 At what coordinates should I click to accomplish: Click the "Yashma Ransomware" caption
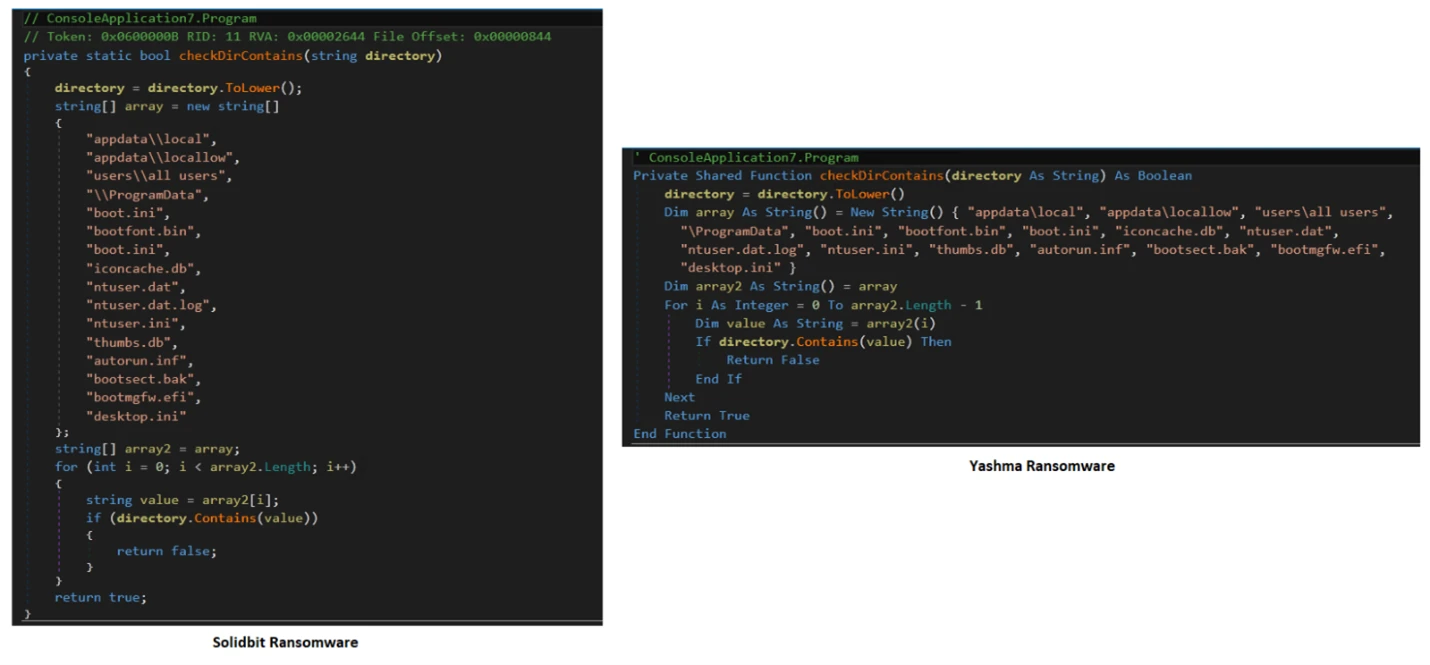tap(1041, 465)
